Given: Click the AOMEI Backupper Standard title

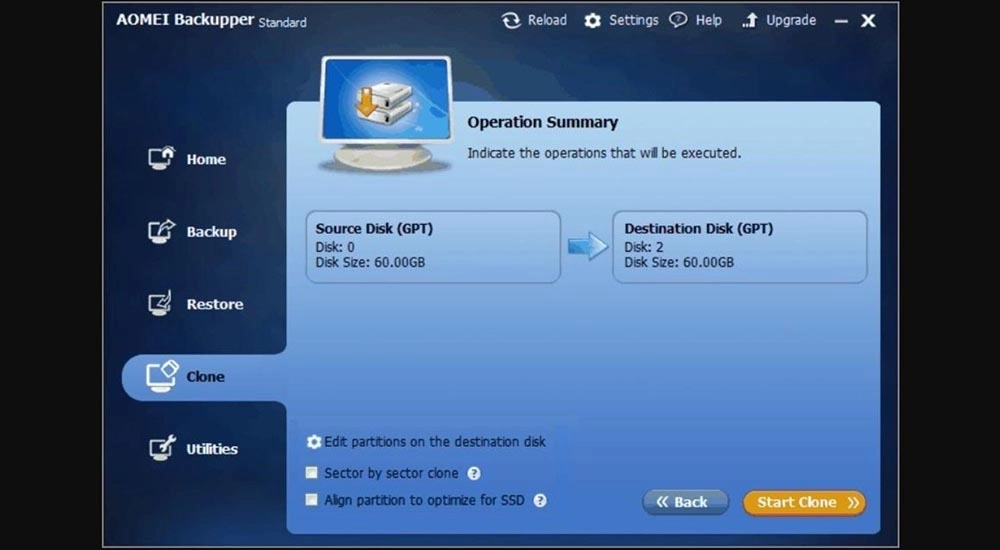Looking at the screenshot, I should pyautogui.click(x=211, y=20).
